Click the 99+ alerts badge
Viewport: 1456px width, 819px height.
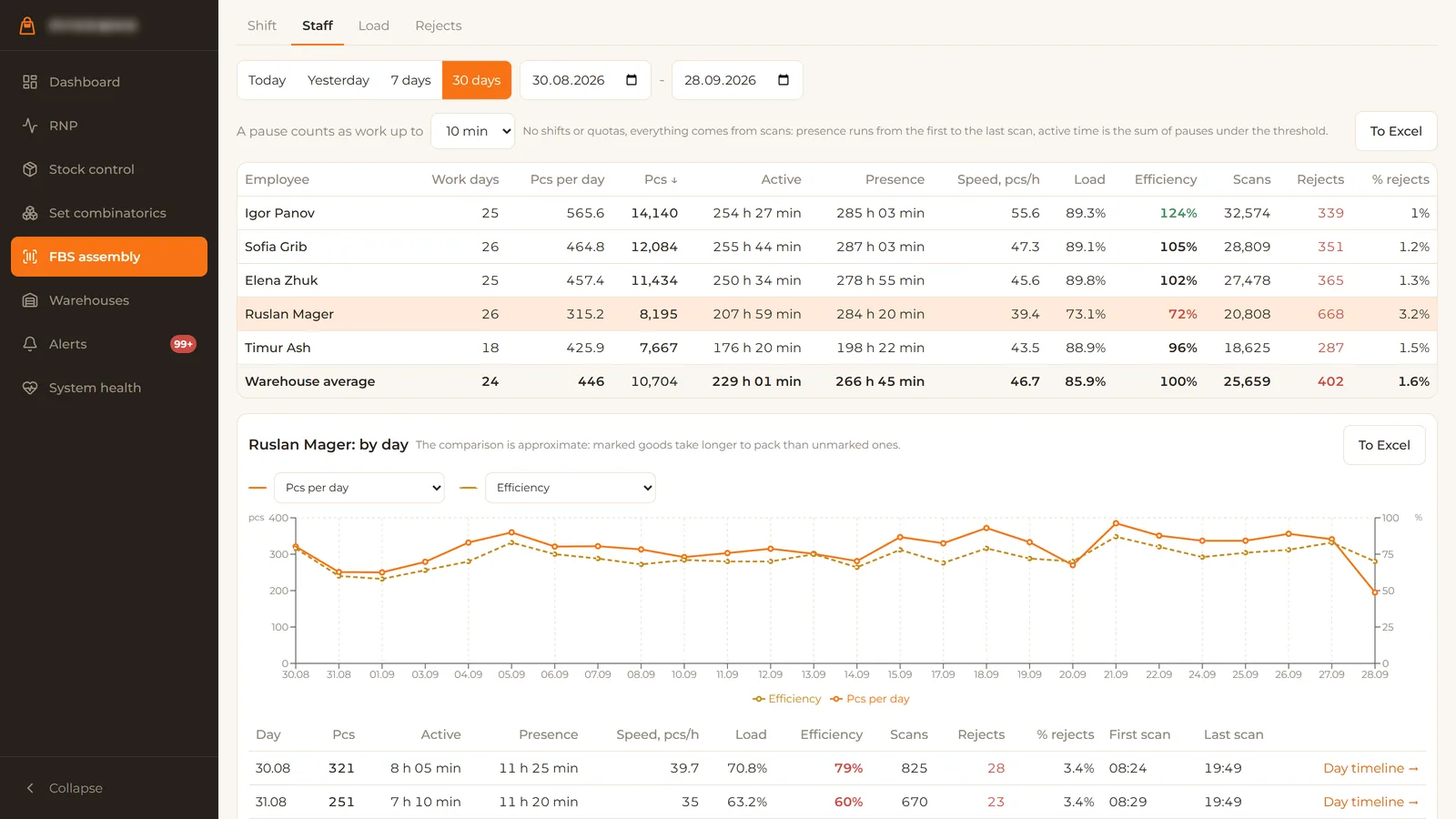(x=183, y=344)
